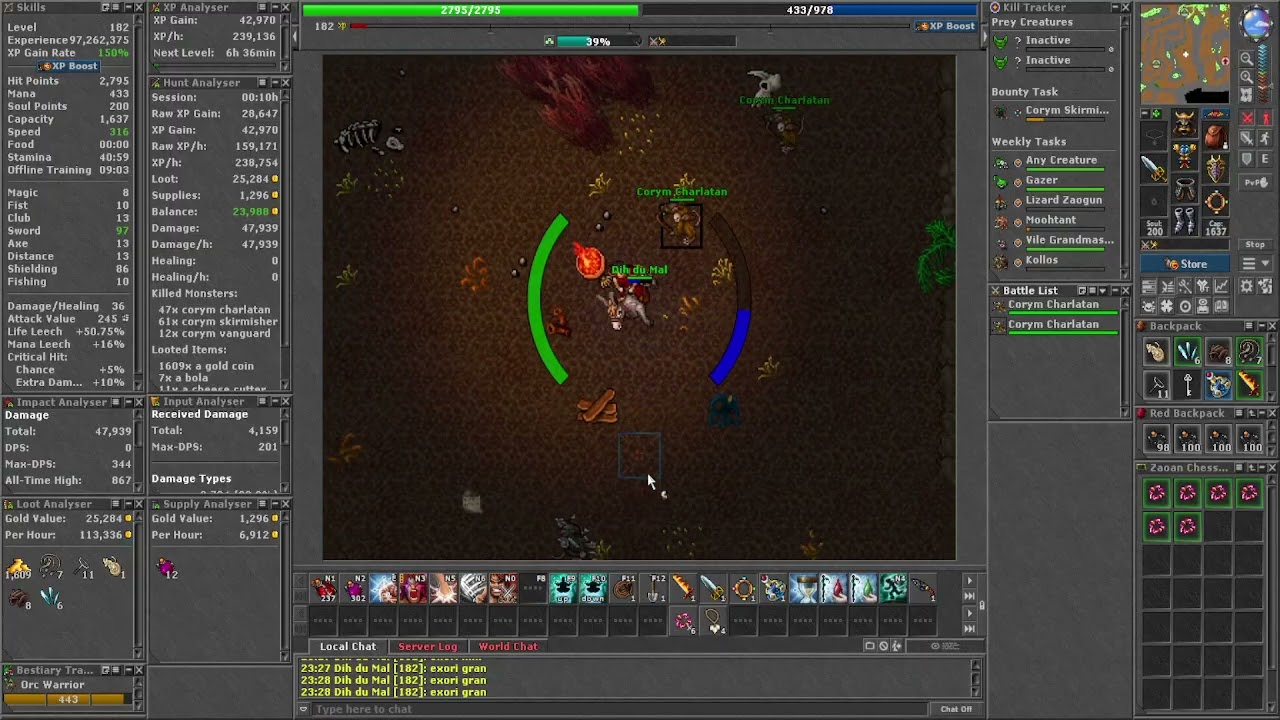
Task: Zoom out the minimap with magnifier minus
Action: (1247, 58)
